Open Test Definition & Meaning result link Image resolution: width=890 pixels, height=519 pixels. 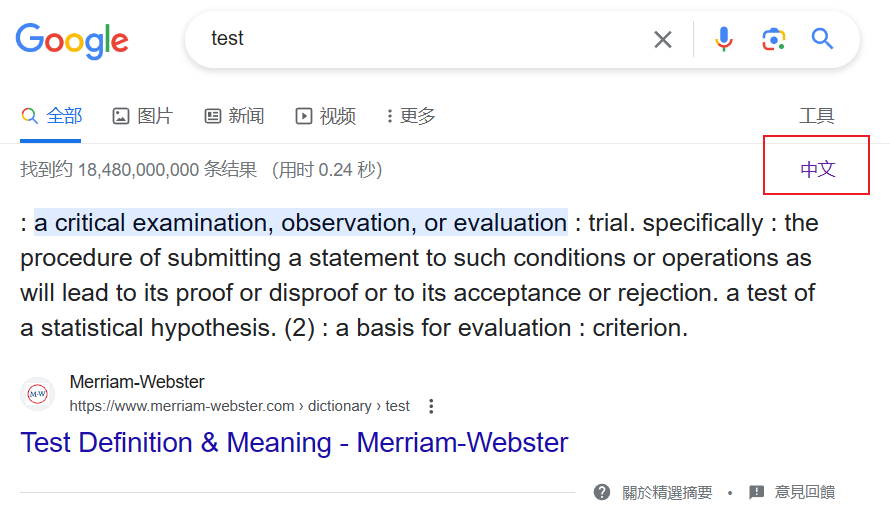(x=294, y=442)
